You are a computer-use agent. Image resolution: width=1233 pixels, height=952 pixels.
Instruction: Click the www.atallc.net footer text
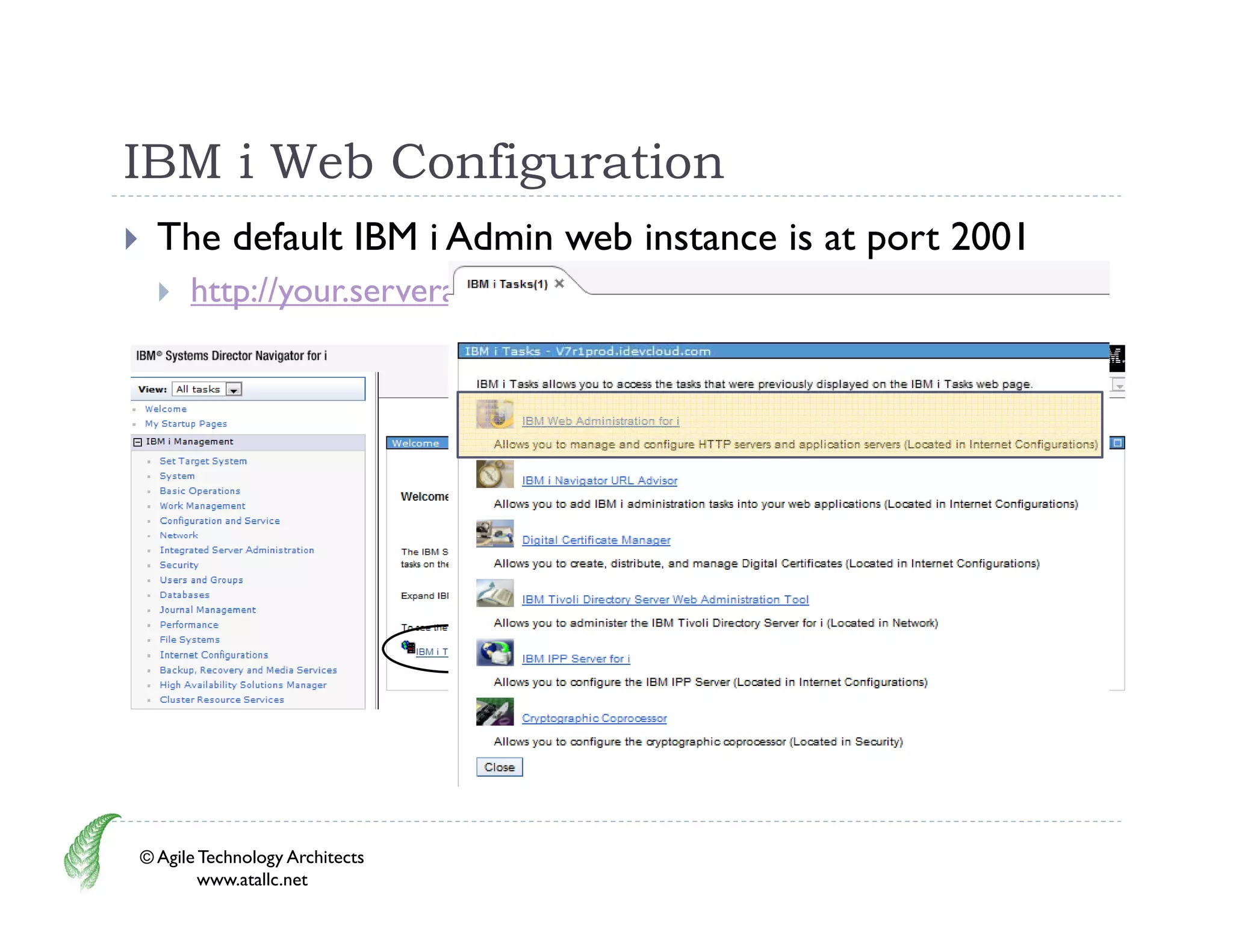pyautogui.click(x=252, y=880)
